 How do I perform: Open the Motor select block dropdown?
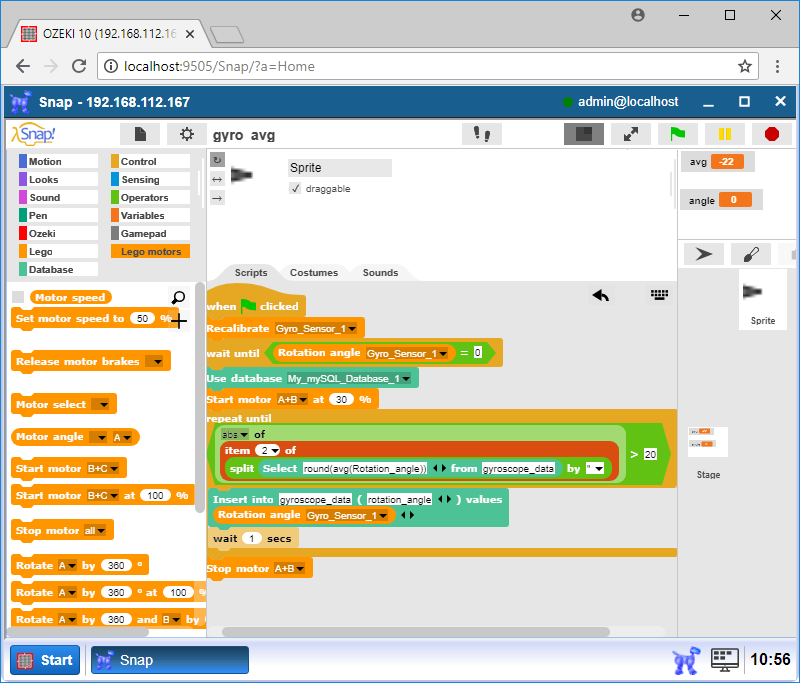[101, 404]
